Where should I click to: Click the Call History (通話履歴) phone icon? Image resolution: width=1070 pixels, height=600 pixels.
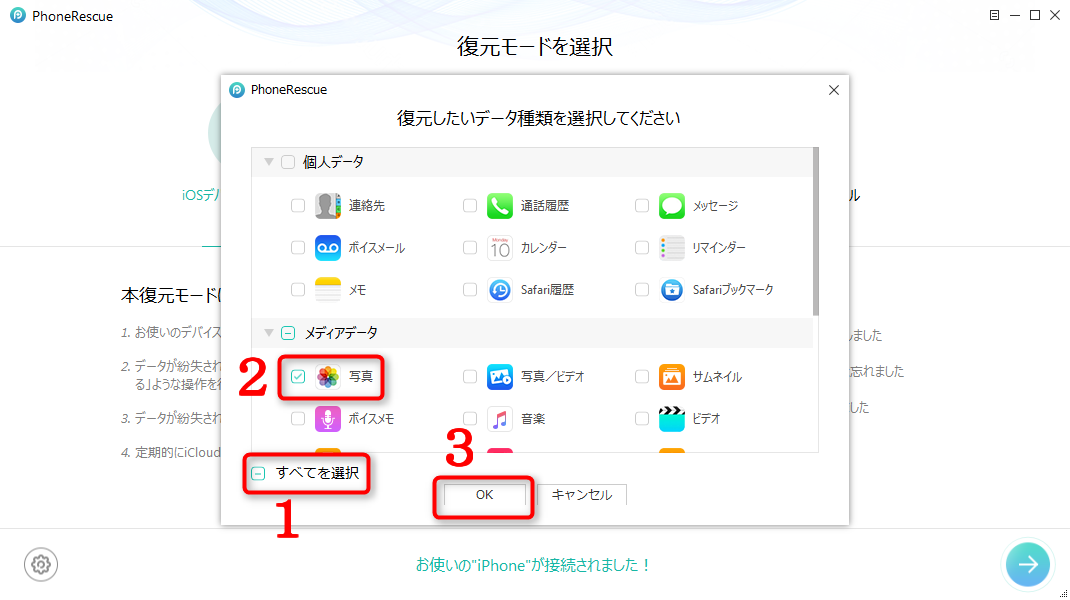point(500,205)
